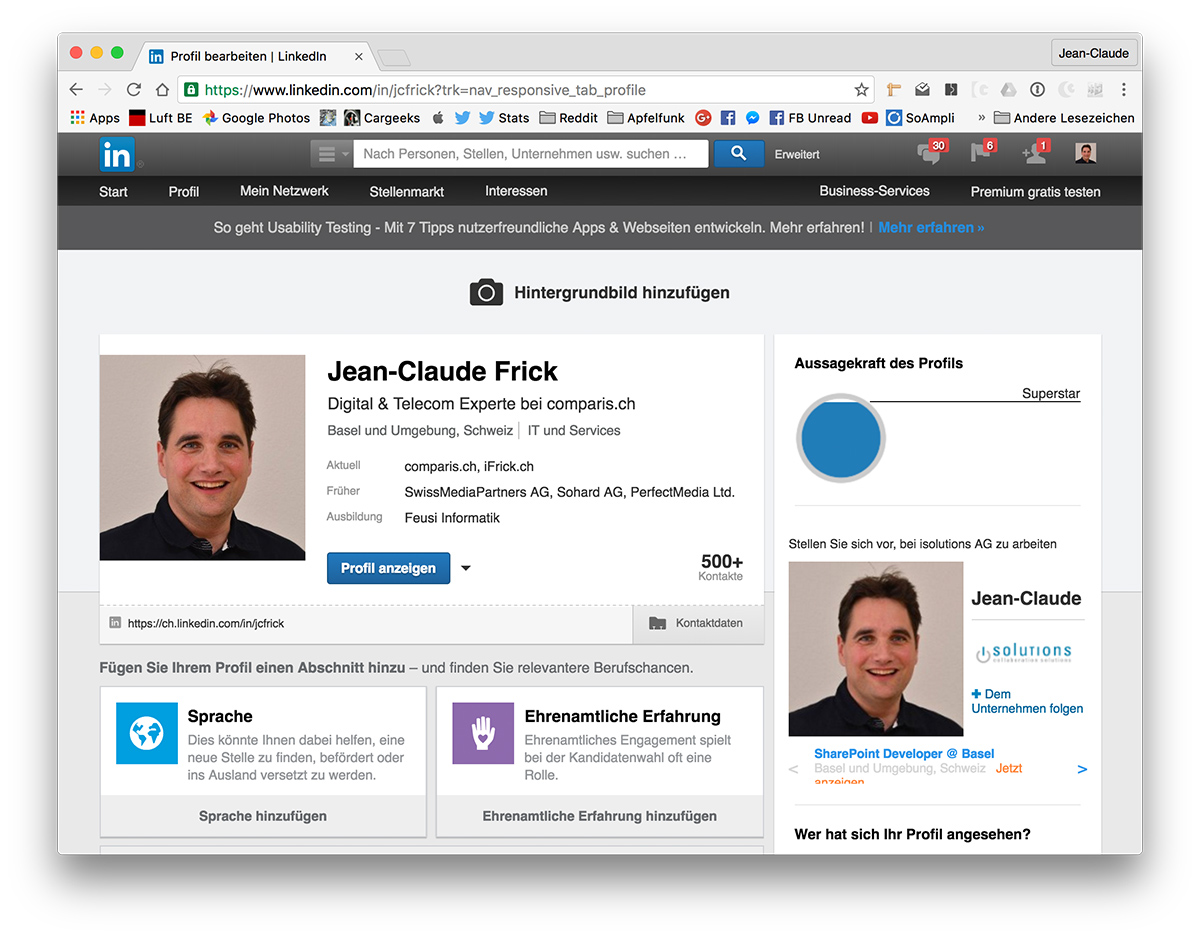Open the notifications flag icon
Screen dimensions: 1200x937
point(982,153)
